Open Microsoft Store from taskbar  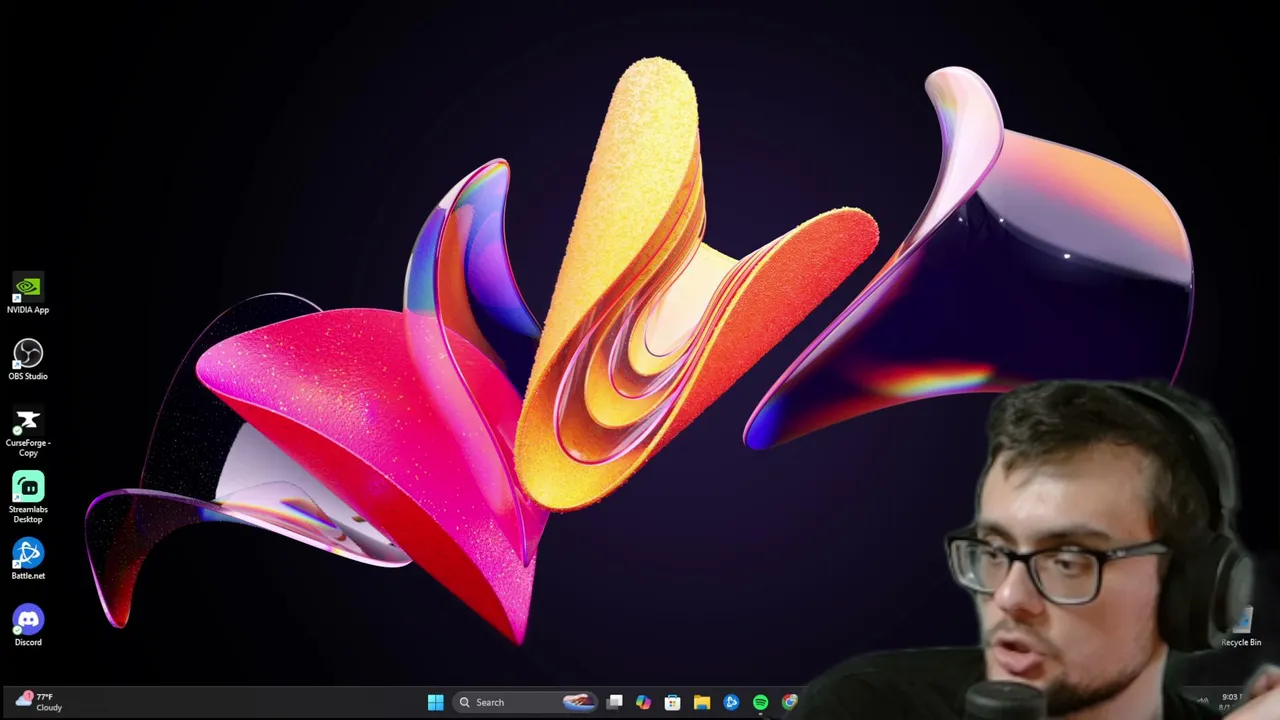point(673,702)
